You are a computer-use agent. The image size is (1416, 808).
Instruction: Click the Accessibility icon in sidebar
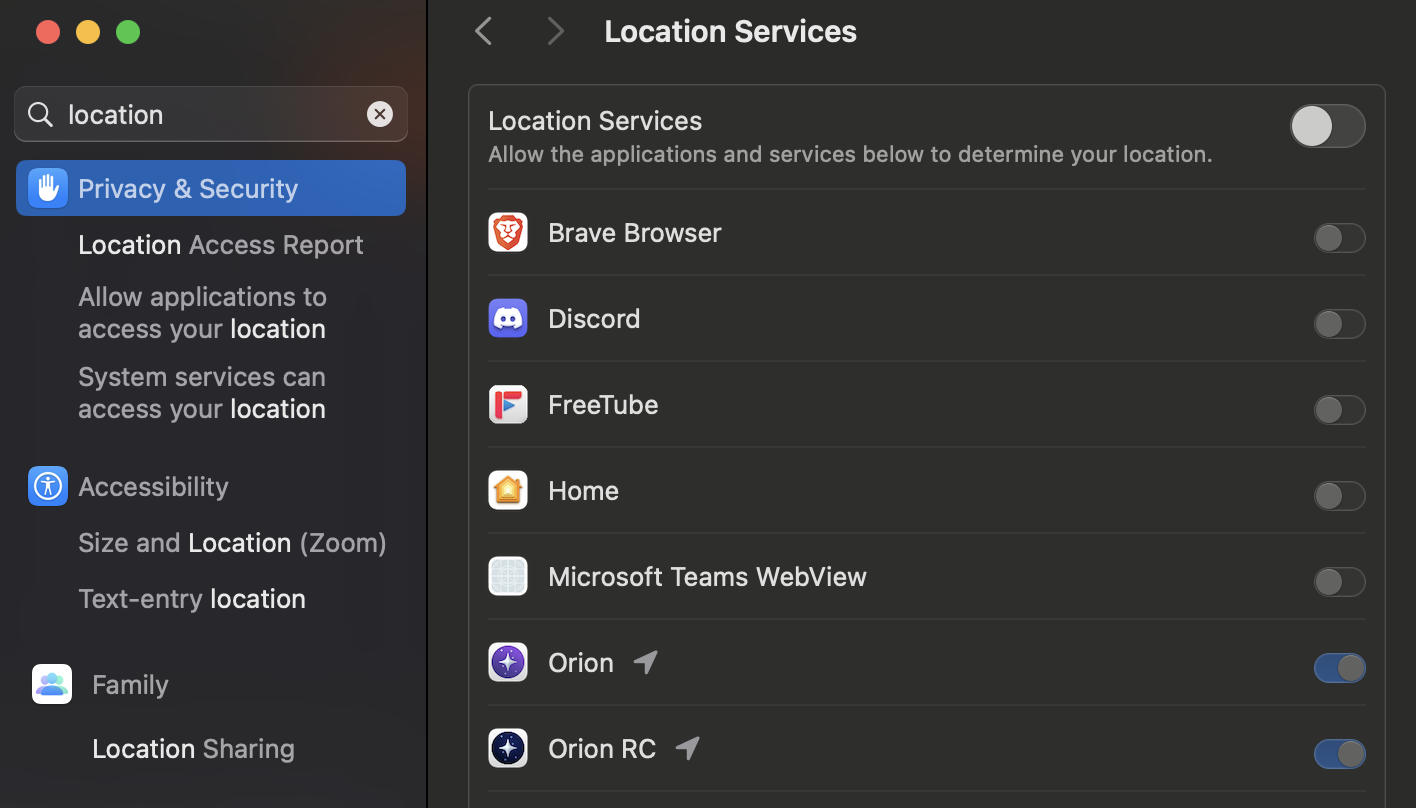click(48, 487)
